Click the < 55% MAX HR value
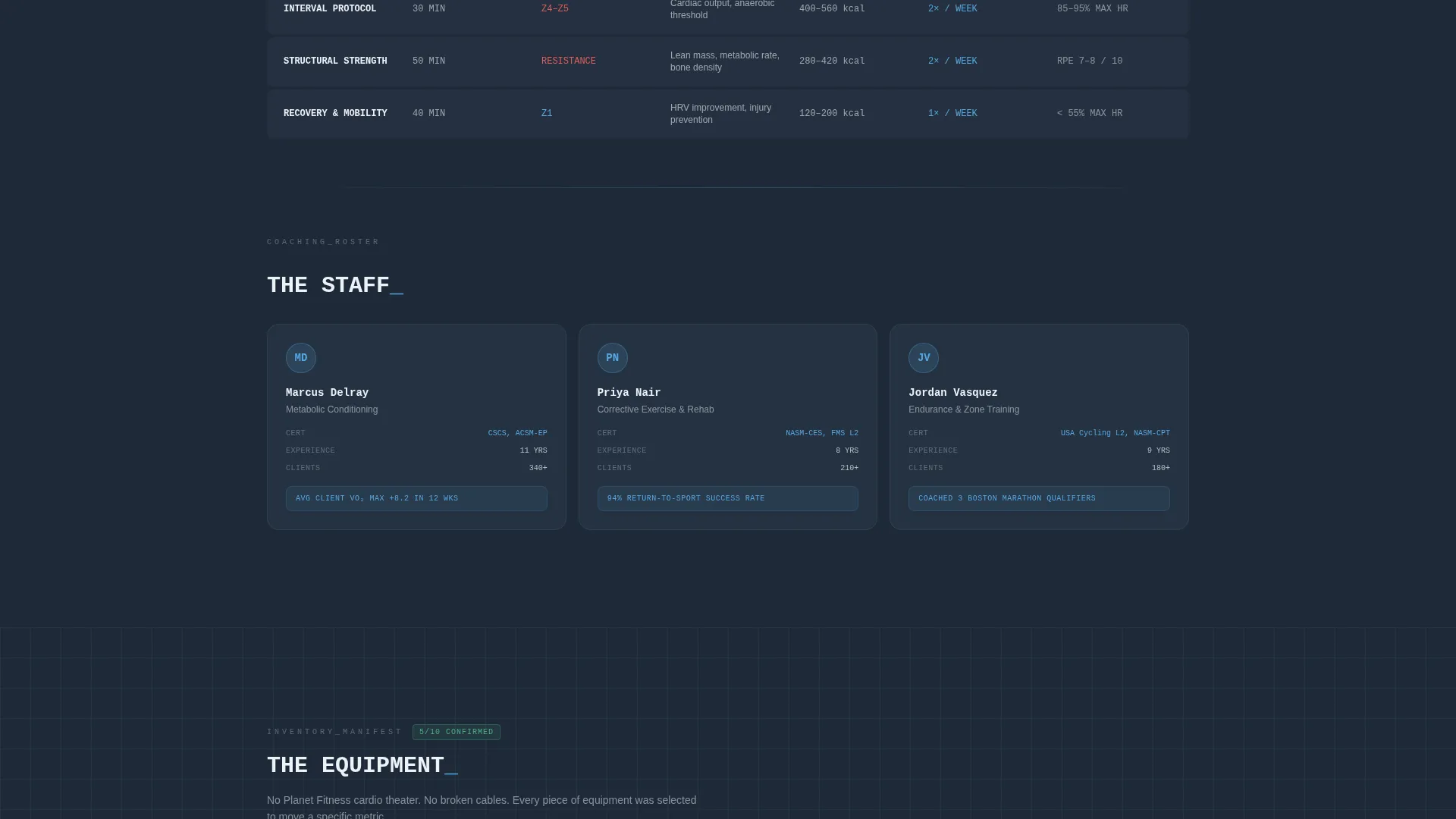This screenshot has height=819, width=1456. click(x=1090, y=114)
